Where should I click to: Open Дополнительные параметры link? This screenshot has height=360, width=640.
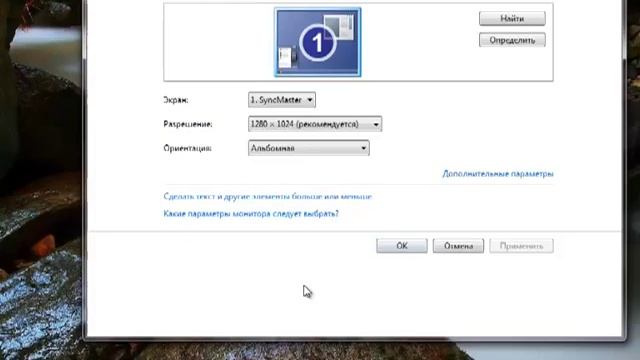[x=498, y=173]
